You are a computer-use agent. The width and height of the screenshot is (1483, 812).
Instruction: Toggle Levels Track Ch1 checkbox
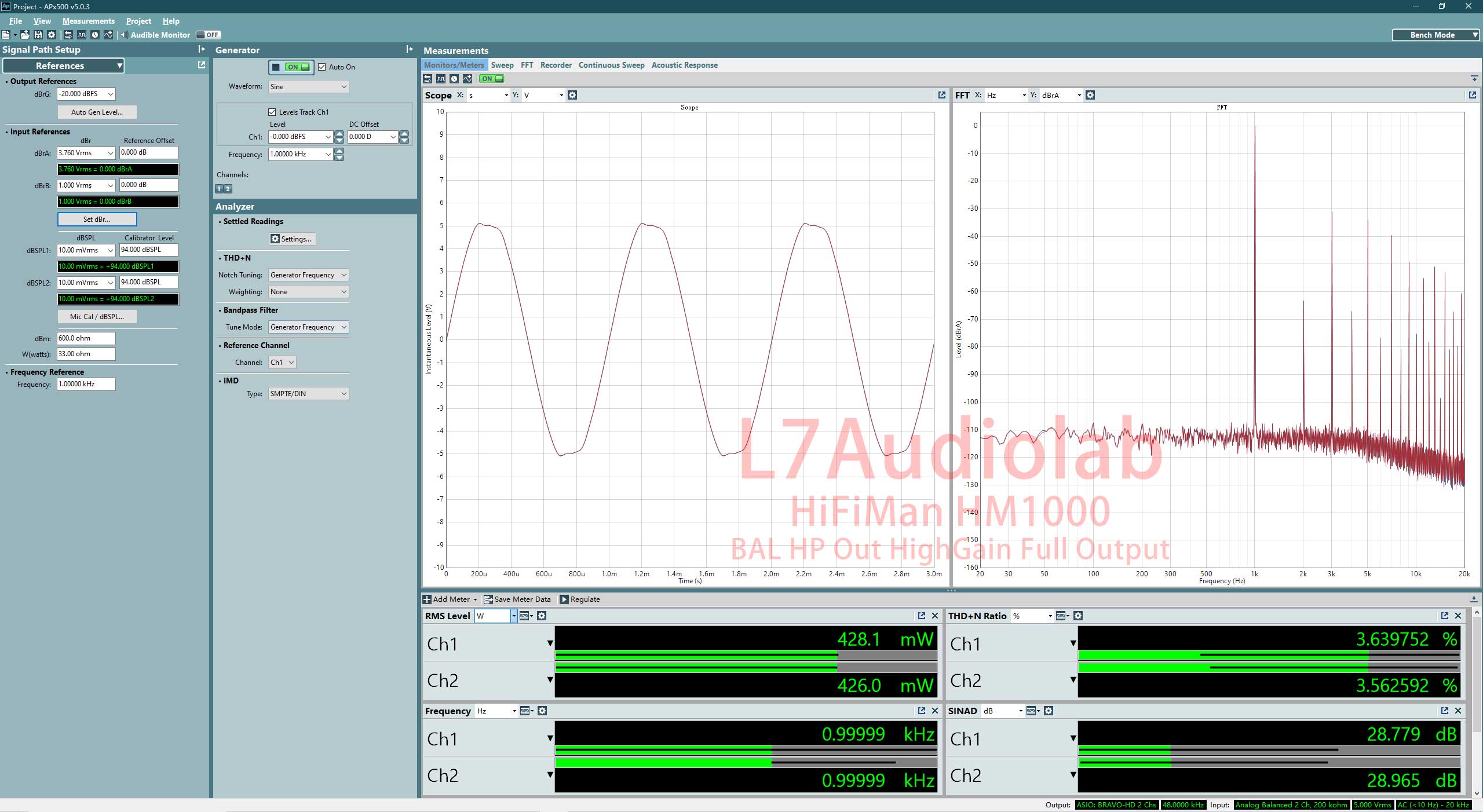pos(272,112)
